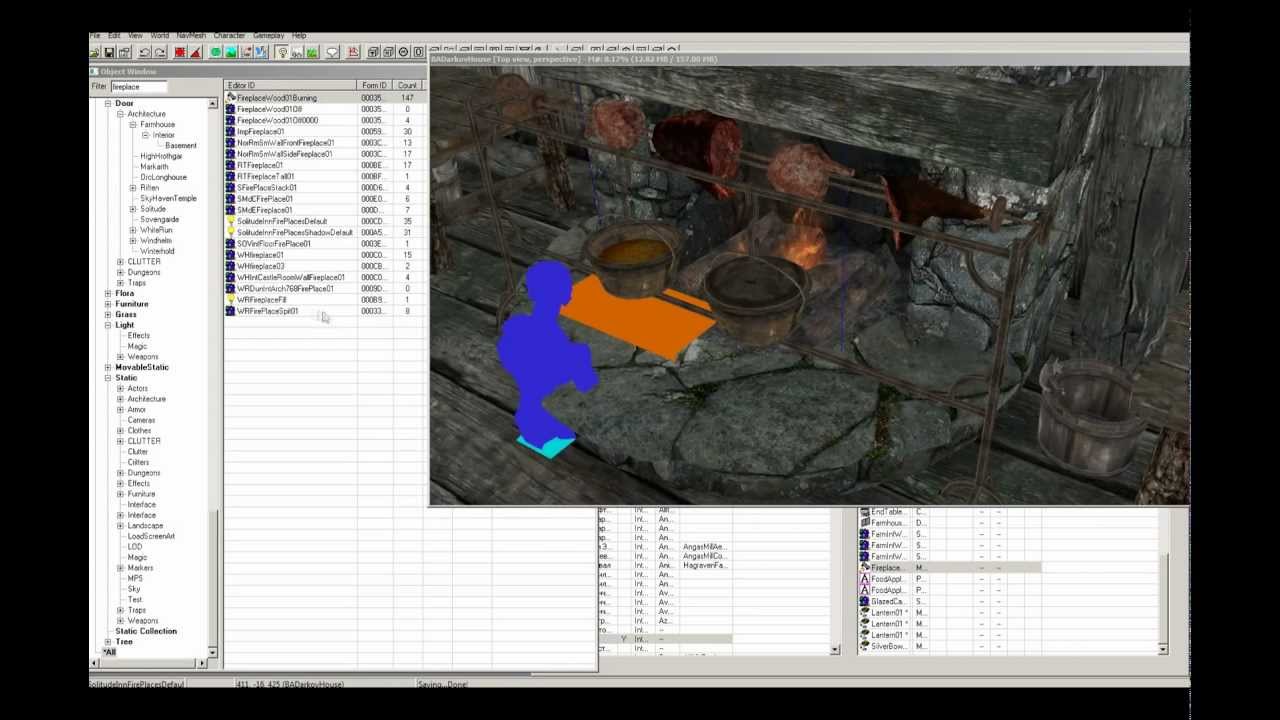The width and height of the screenshot is (1280, 720).
Task: Expand the WhiteRun tree node
Action: [132, 230]
